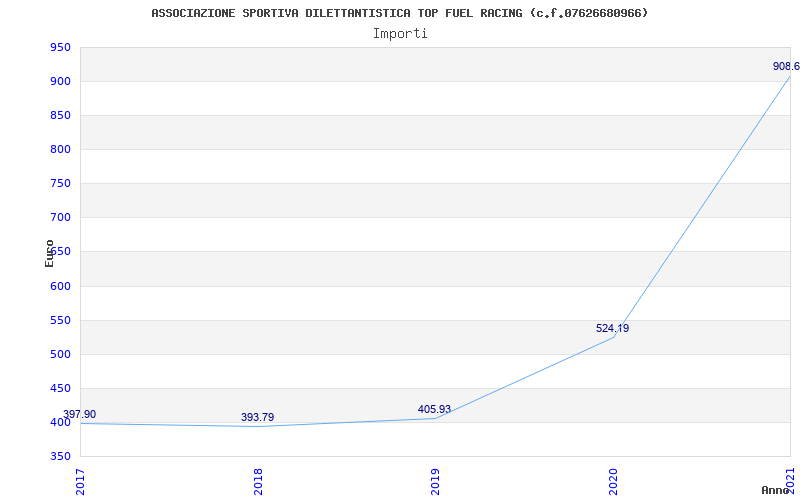
Task: Click the 908.6 data label
Action: [x=786, y=66]
